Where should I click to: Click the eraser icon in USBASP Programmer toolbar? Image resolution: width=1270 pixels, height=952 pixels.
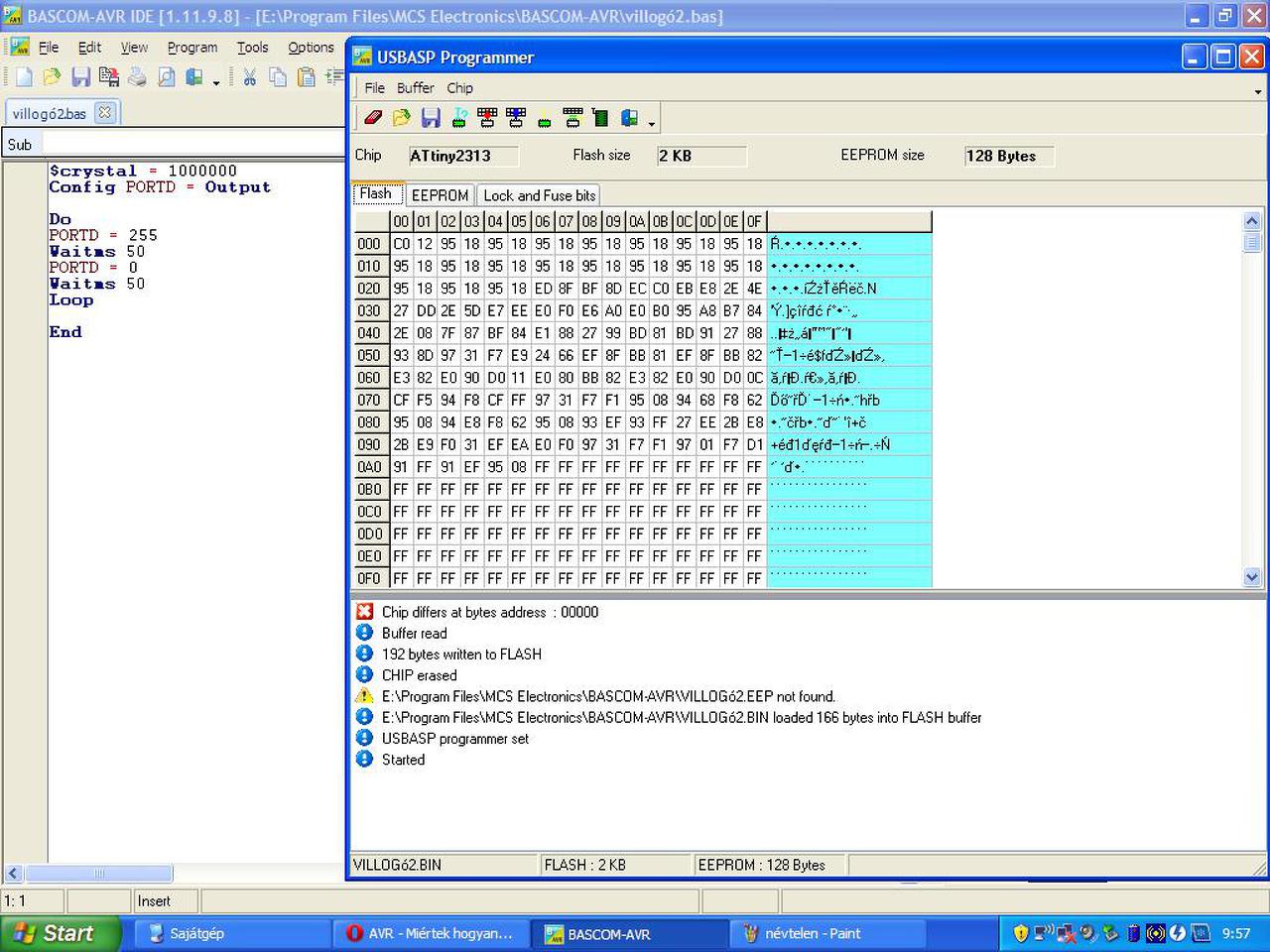pos(373,118)
